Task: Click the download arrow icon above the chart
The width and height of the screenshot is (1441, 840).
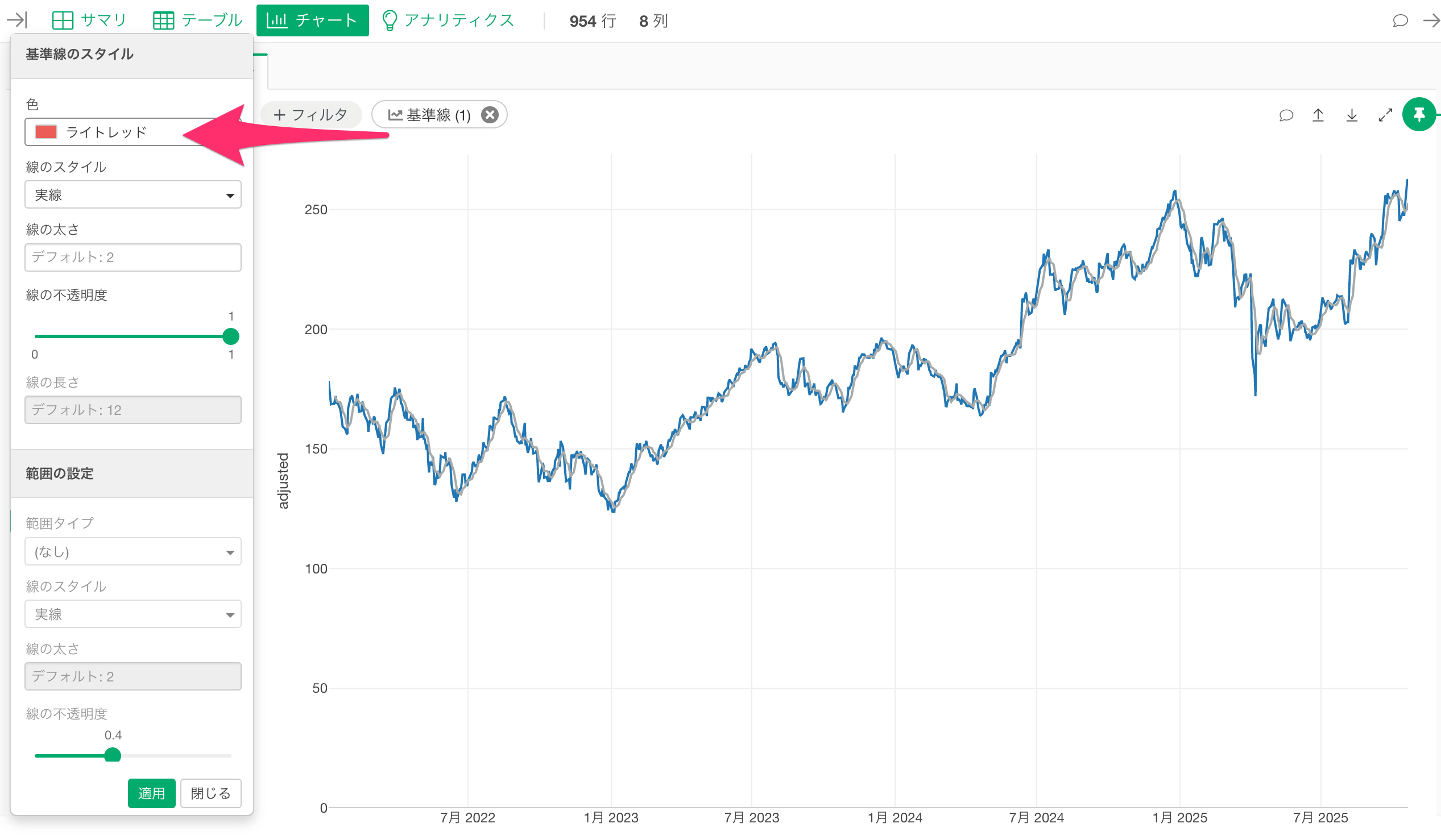Action: coord(1352,115)
